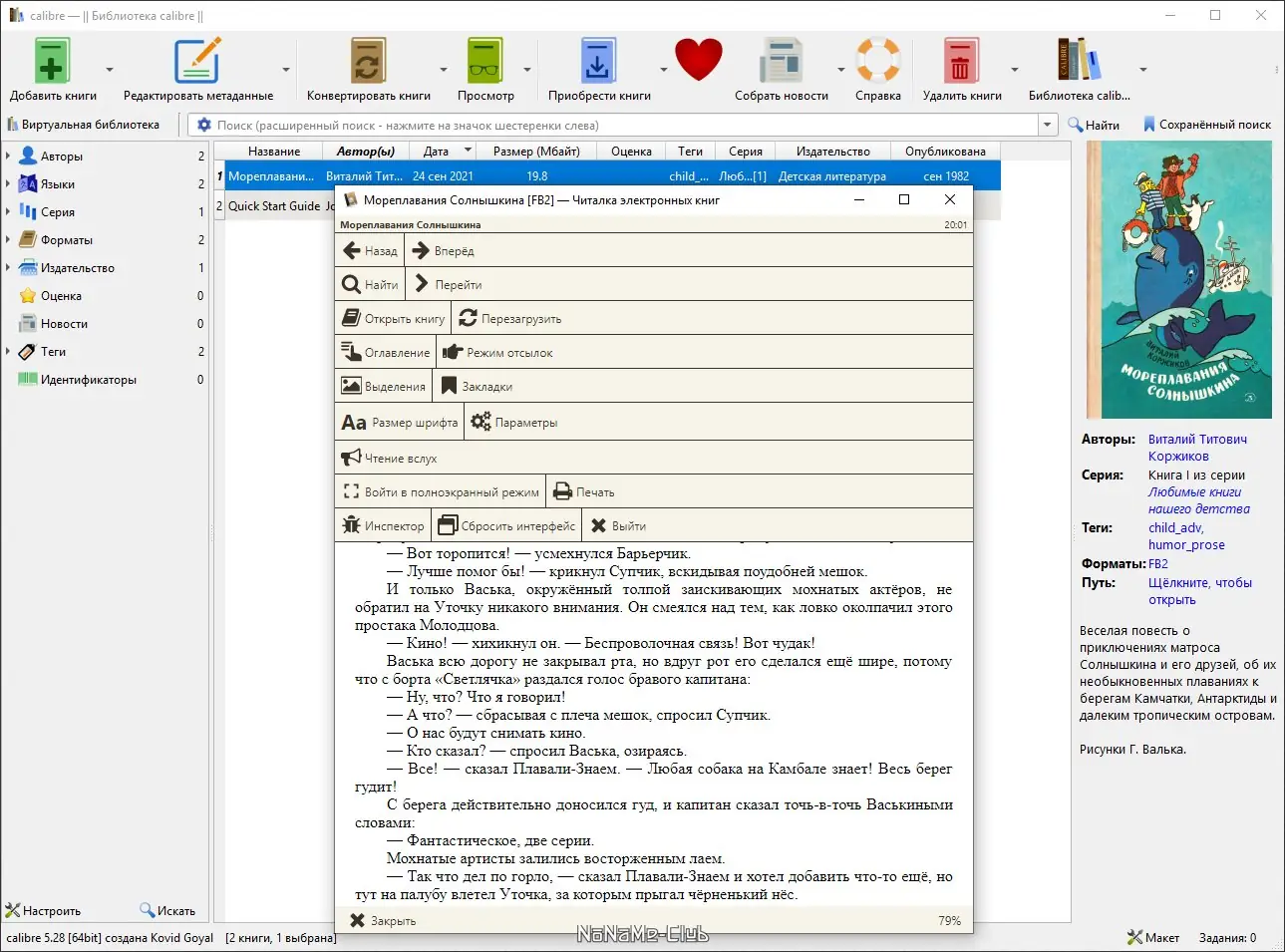1285x952 pixels.
Task: Click the Find button next to search
Action: click(1094, 125)
